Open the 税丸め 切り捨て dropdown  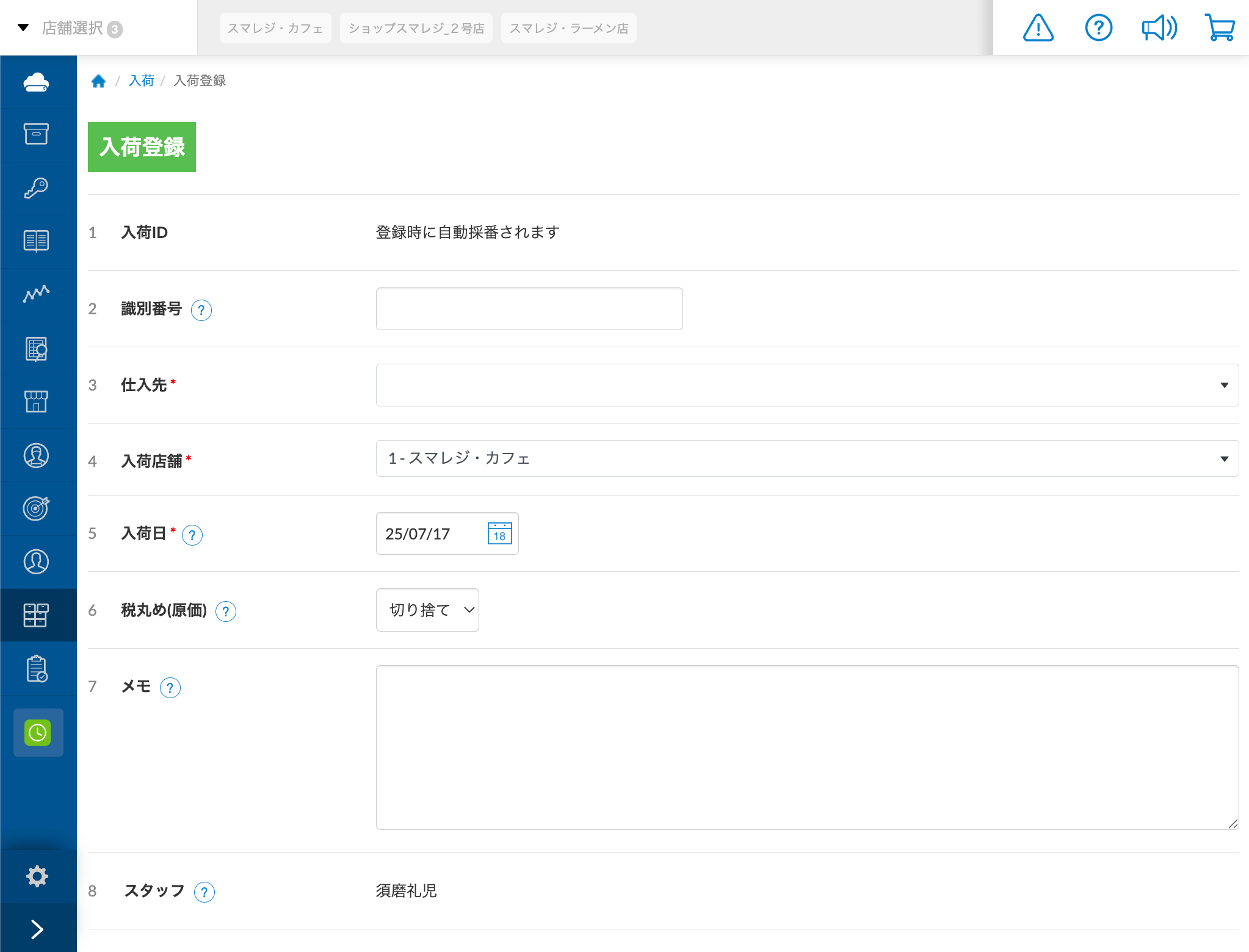click(x=427, y=610)
